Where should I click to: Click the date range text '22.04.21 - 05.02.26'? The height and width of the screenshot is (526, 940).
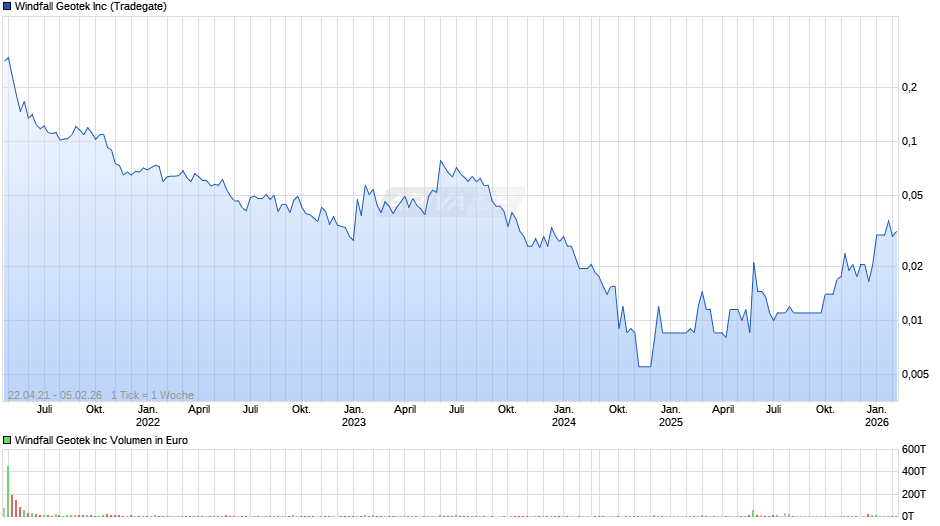coord(55,395)
